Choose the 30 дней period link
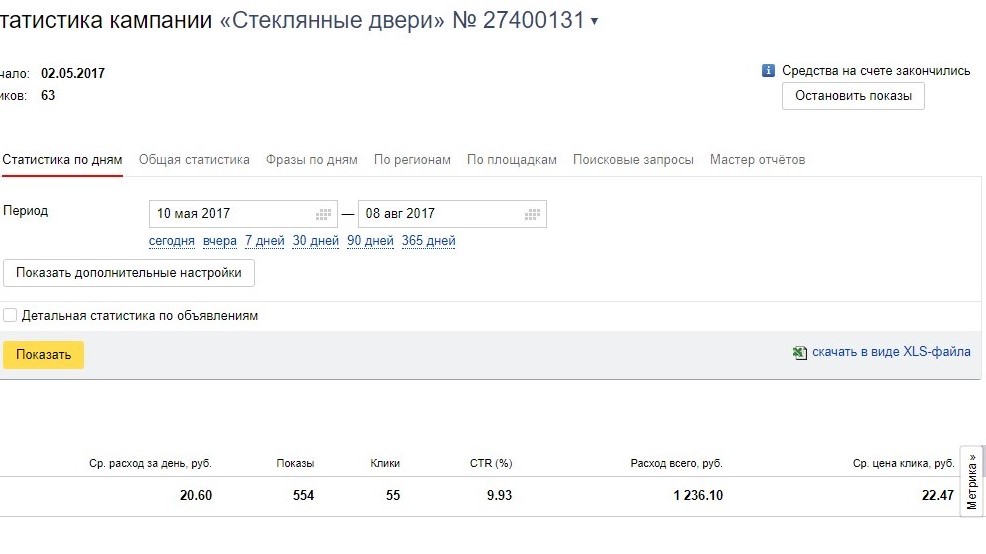986x554 pixels. coord(316,241)
